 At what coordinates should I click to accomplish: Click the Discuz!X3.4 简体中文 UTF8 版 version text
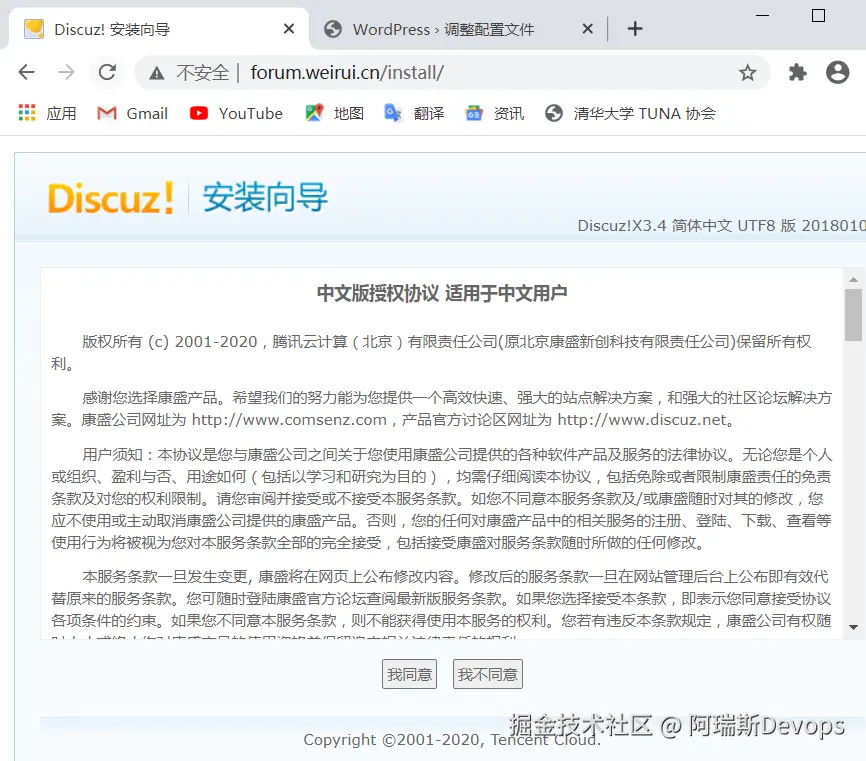coord(721,225)
